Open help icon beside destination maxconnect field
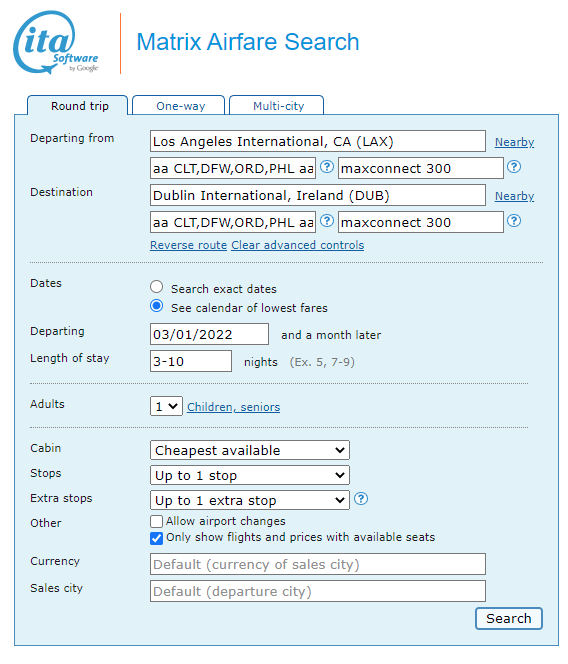The height and width of the screenshot is (664, 568). [514, 221]
